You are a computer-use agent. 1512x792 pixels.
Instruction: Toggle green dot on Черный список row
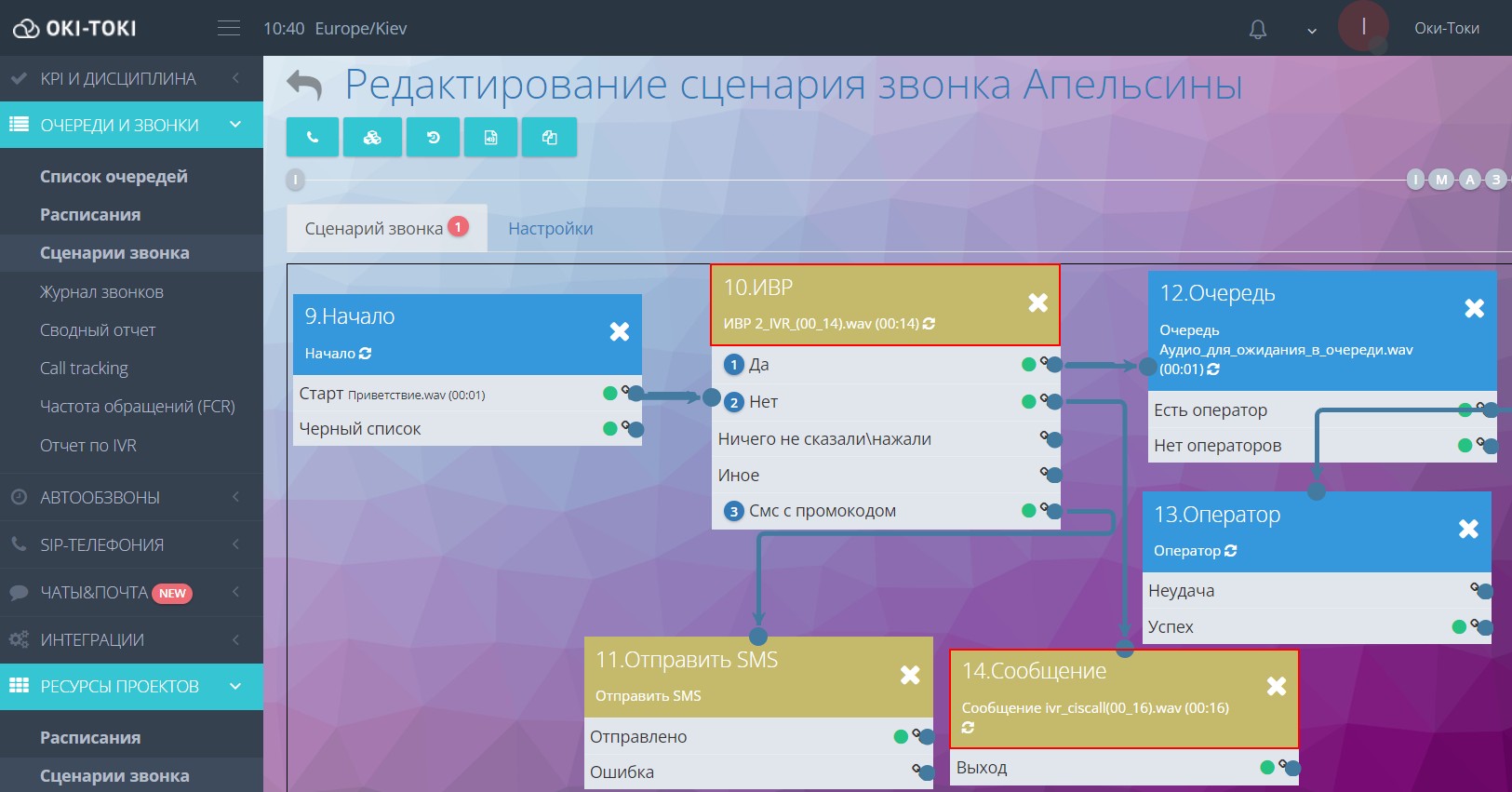[610, 428]
